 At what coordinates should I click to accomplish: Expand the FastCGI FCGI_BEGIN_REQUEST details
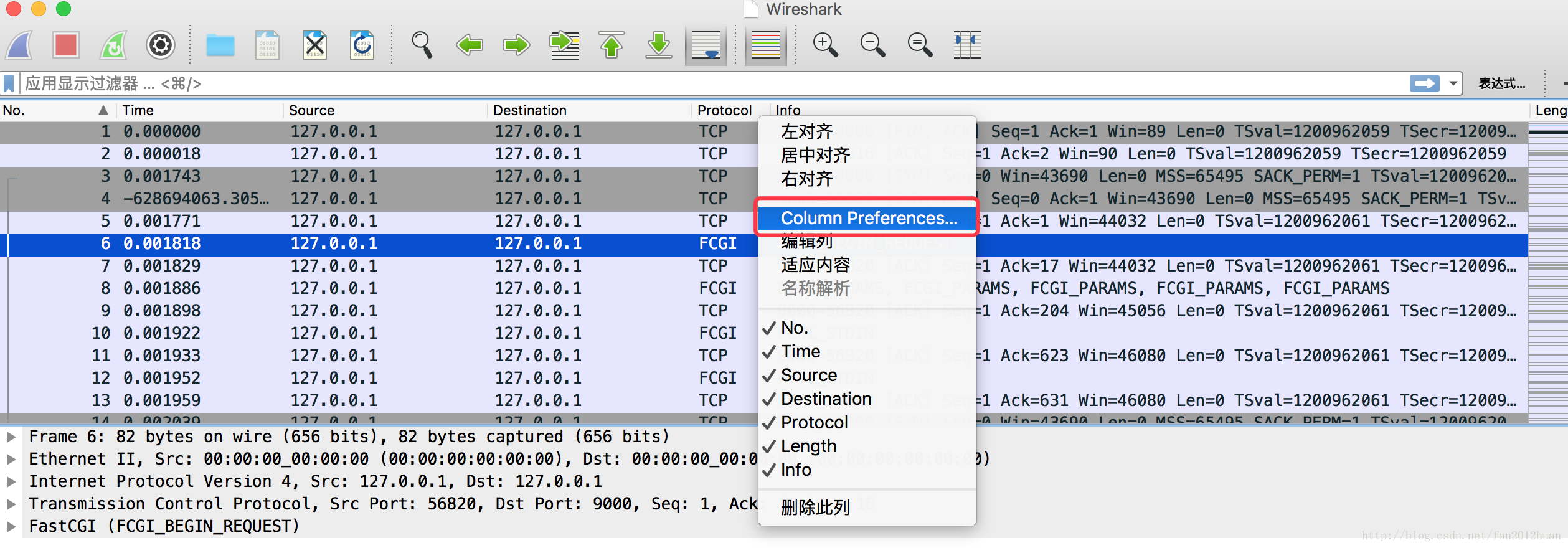click(x=11, y=526)
